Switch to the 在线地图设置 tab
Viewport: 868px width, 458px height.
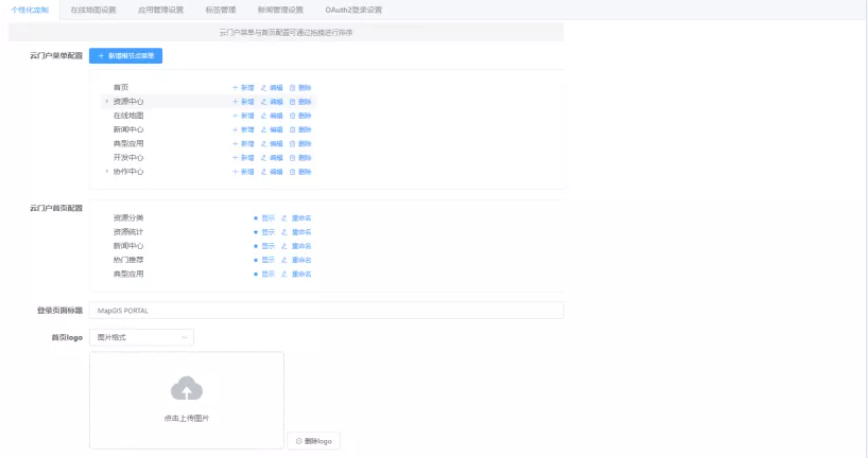coord(93,9)
